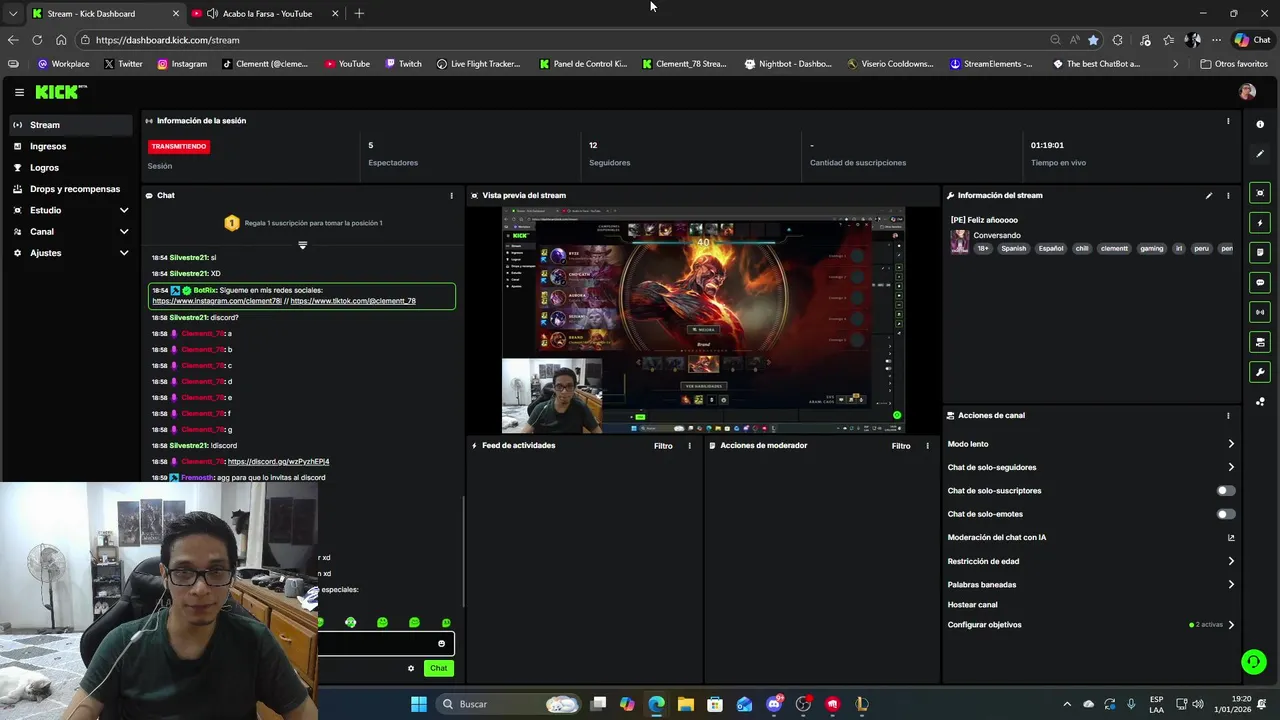Click the Twitch bookmark
1280x720 pixels.
tap(403, 64)
